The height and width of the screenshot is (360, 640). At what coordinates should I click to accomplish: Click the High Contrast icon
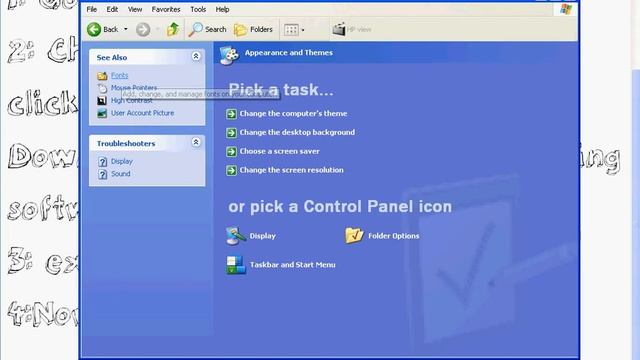tap(102, 100)
